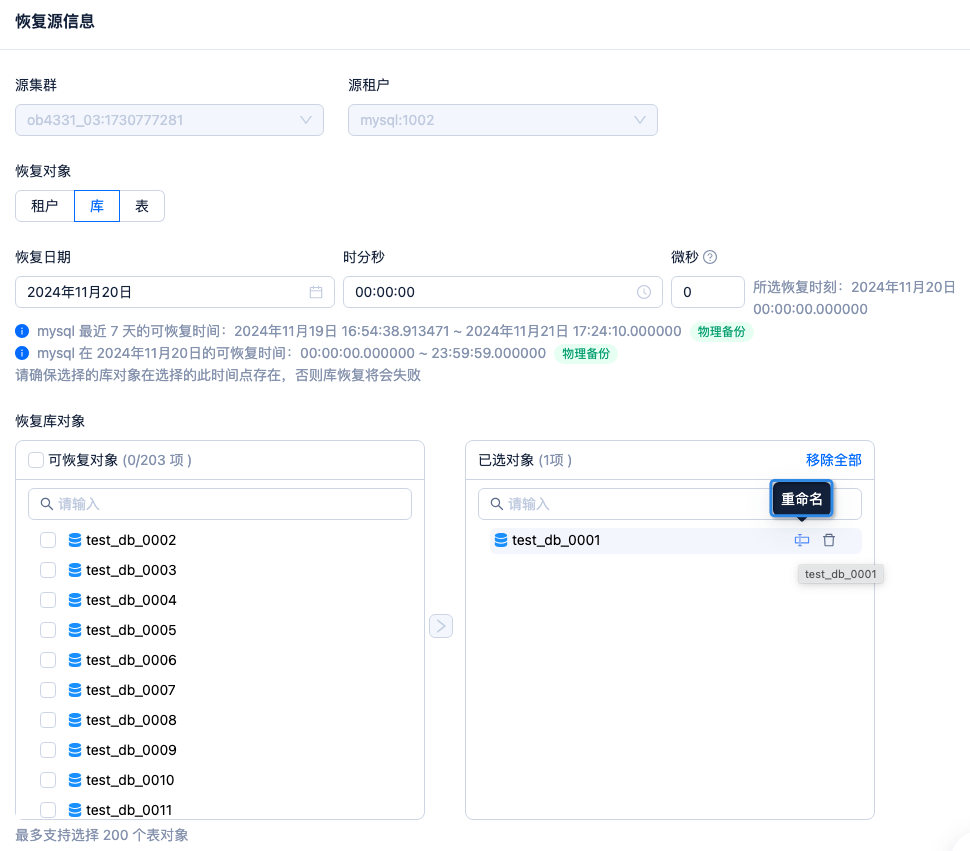Click the database icon of test_db_0003
Image resolution: width=970 pixels, height=851 pixels.
pos(75,570)
